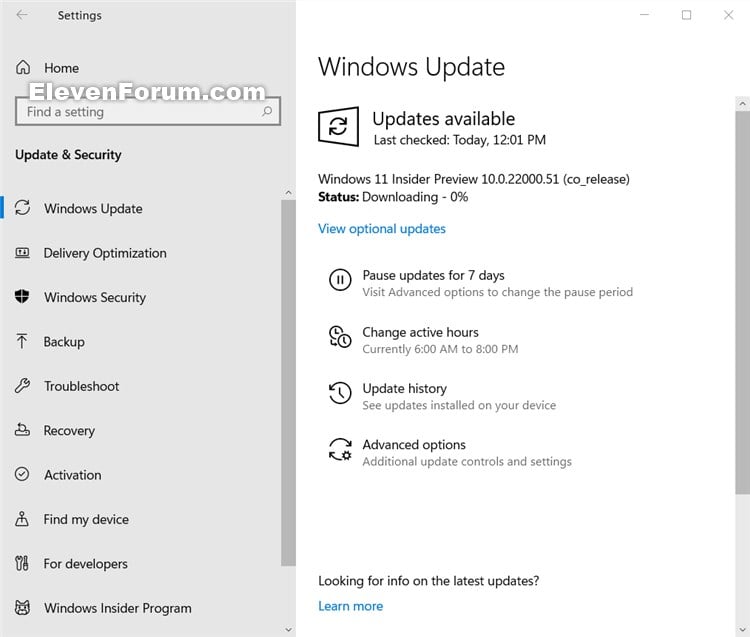Click View optional updates link
Viewport: 750px width, 637px height.
click(382, 229)
